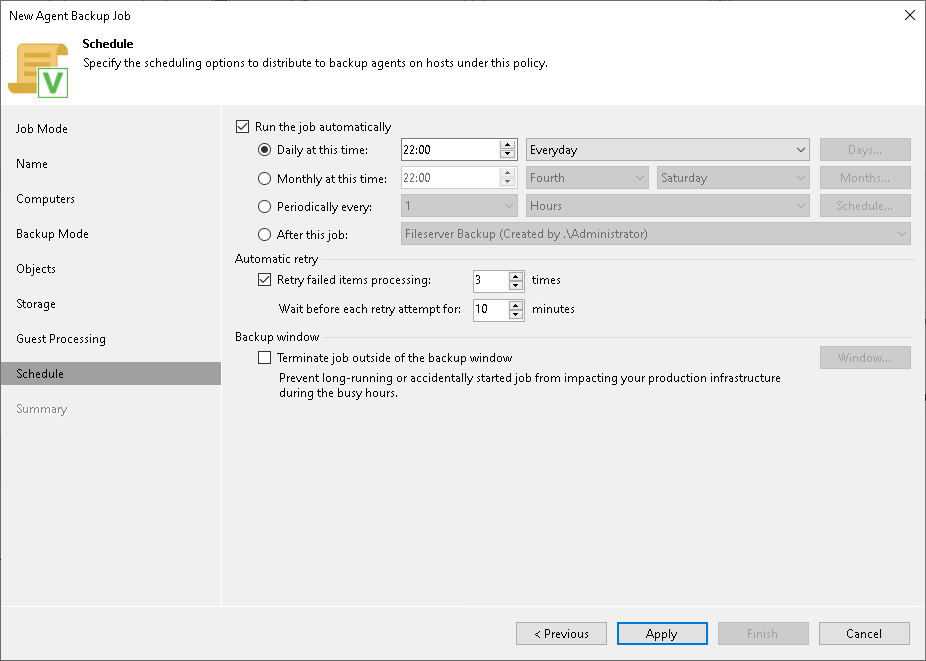This screenshot has height=661, width=926.
Task: Switch to the Storage step
Action: (x=35, y=303)
